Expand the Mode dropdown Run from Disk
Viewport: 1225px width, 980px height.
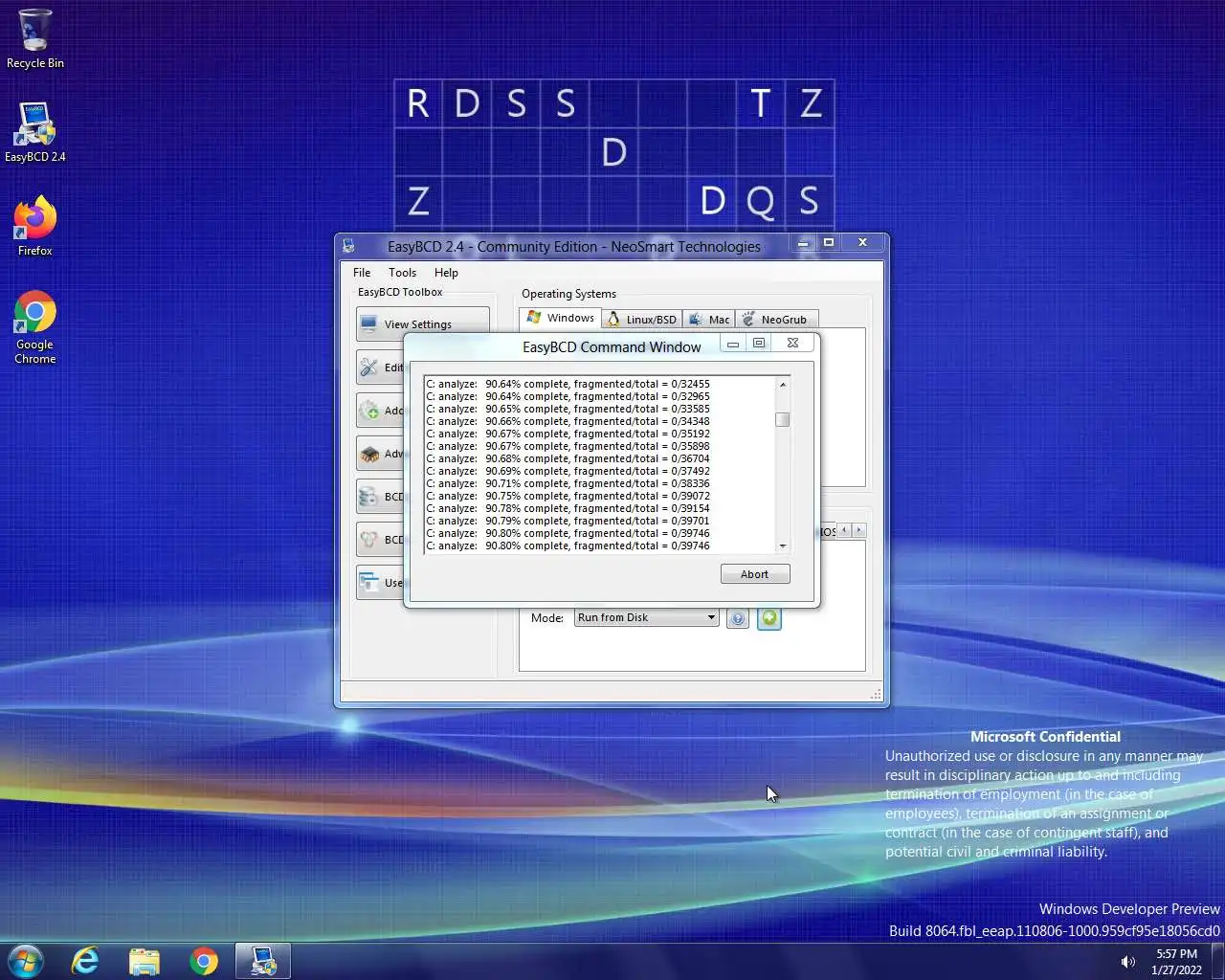tap(647, 617)
